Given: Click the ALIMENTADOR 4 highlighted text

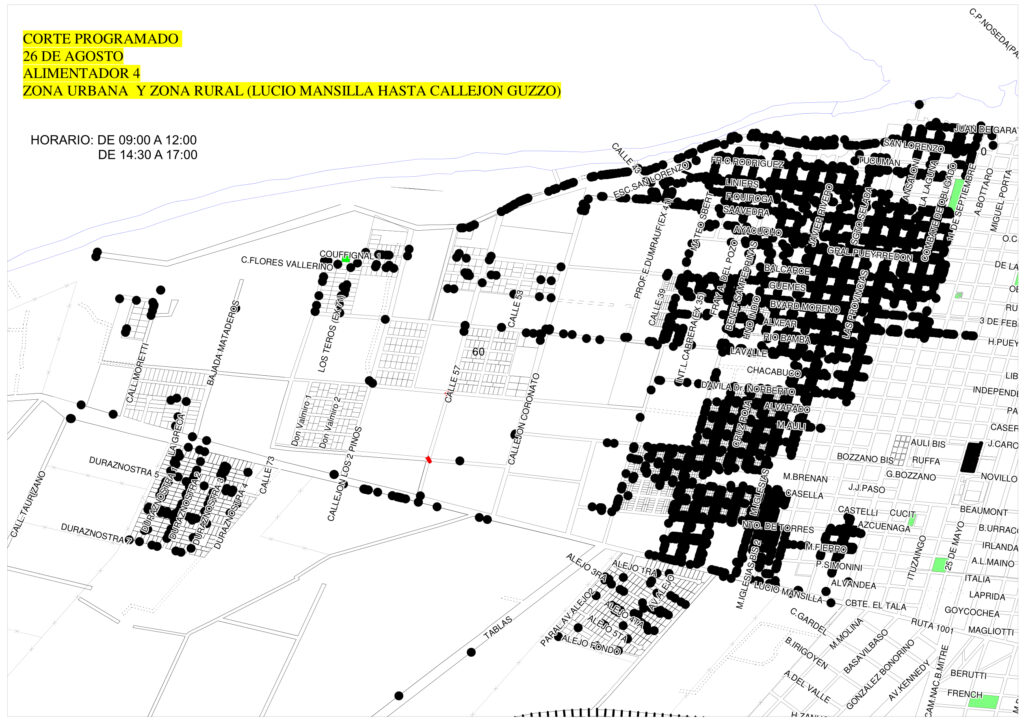Looking at the screenshot, I should [81, 73].
